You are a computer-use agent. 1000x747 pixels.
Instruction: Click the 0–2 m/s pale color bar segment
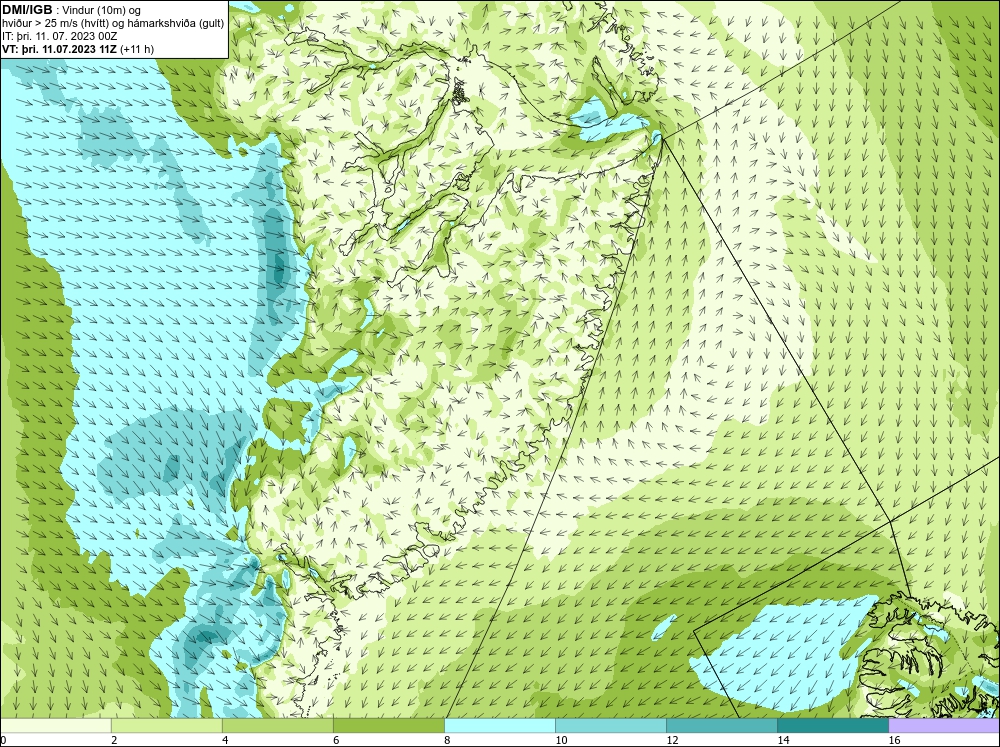point(55,725)
